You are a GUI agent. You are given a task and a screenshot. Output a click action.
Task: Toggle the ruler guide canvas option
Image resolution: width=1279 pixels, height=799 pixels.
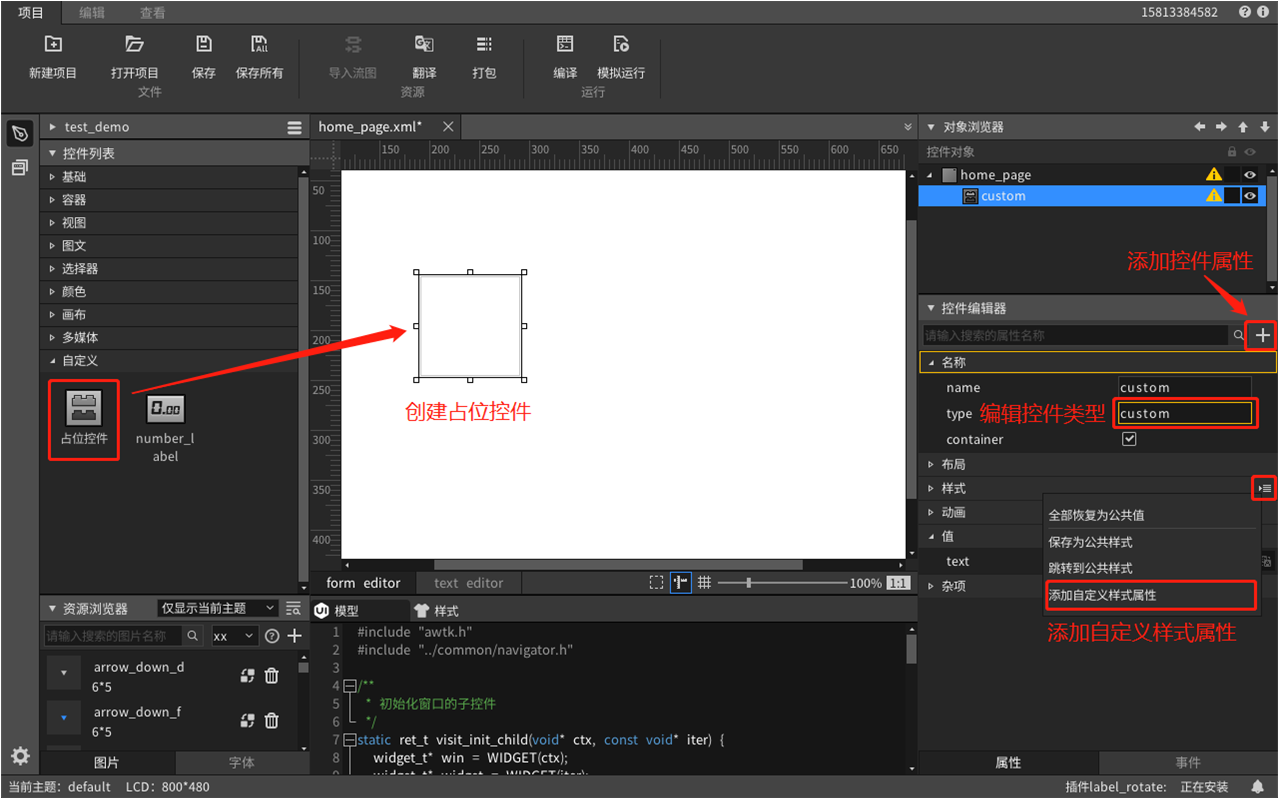point(681,583)
